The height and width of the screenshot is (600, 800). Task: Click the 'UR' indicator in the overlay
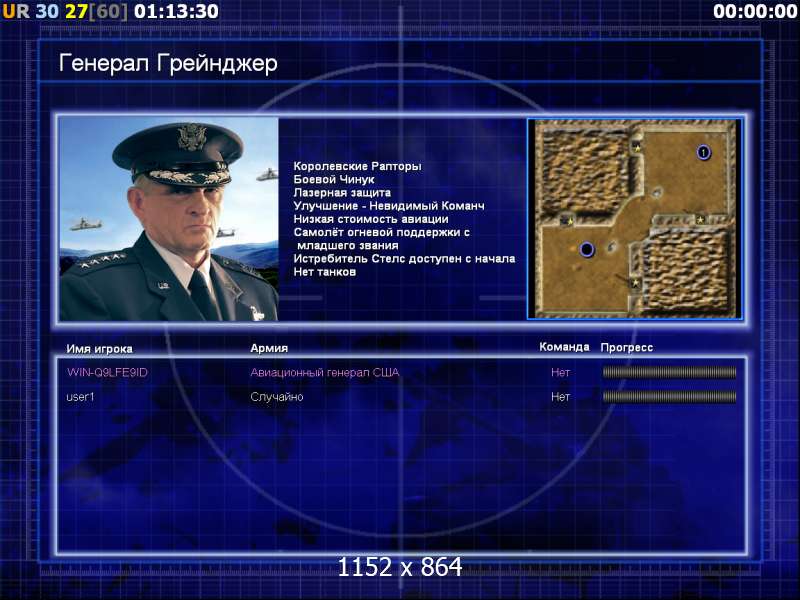point(16,11)
